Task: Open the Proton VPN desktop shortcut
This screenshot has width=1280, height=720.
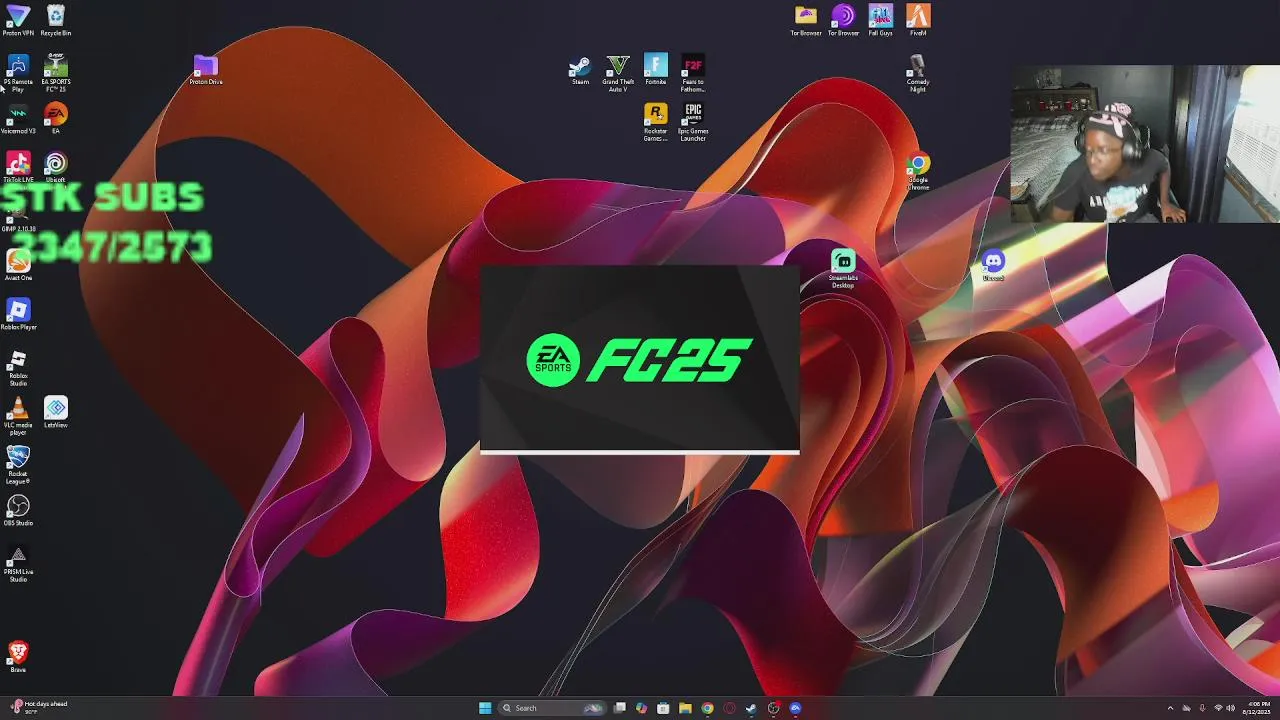Action: 18,20
